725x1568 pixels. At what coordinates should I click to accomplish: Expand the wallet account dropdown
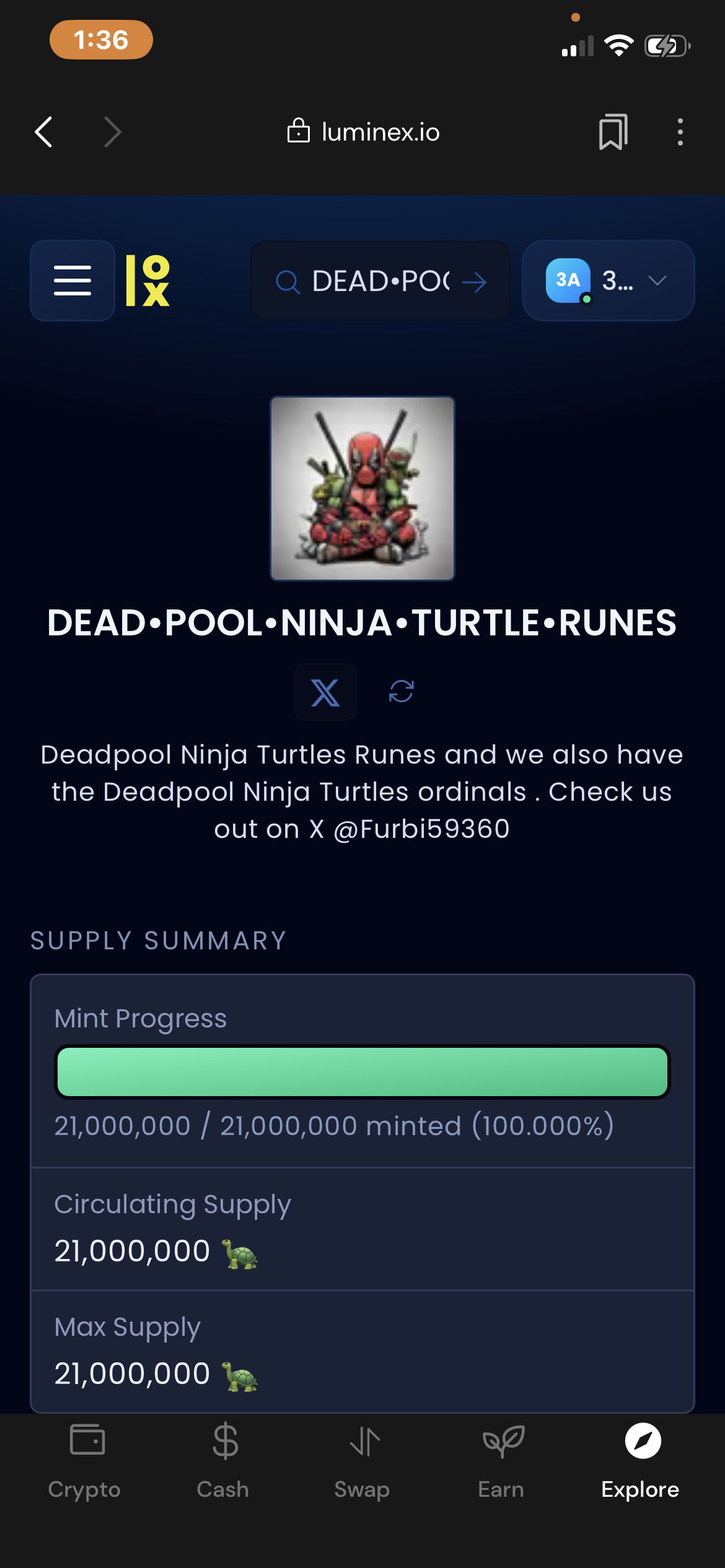(657, 281)
